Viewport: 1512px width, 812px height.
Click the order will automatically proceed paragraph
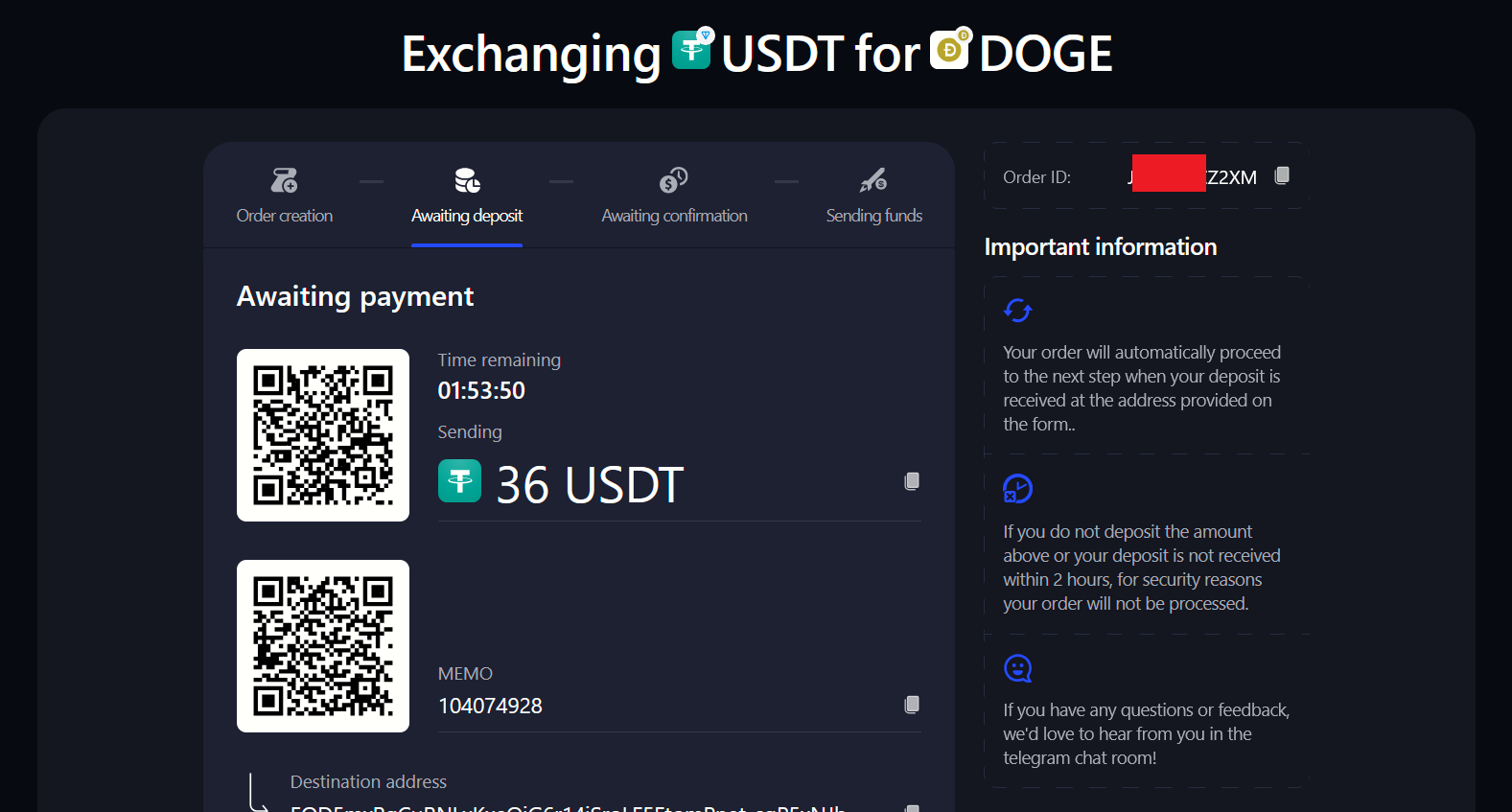(x=1142, y=388)
